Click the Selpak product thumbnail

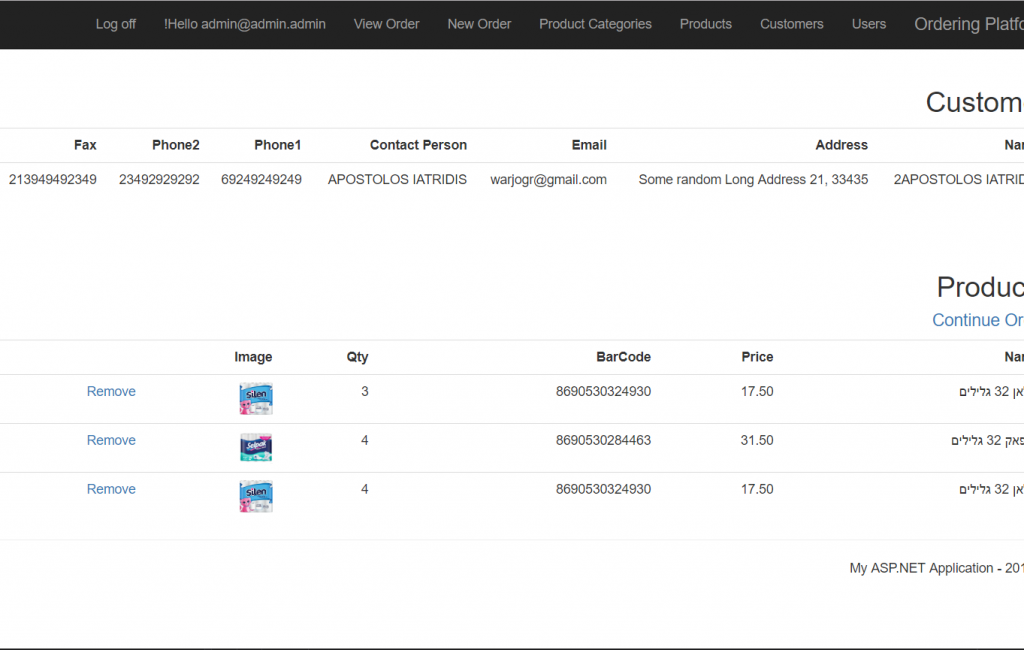pyautogui.click(x=255, y=447)
